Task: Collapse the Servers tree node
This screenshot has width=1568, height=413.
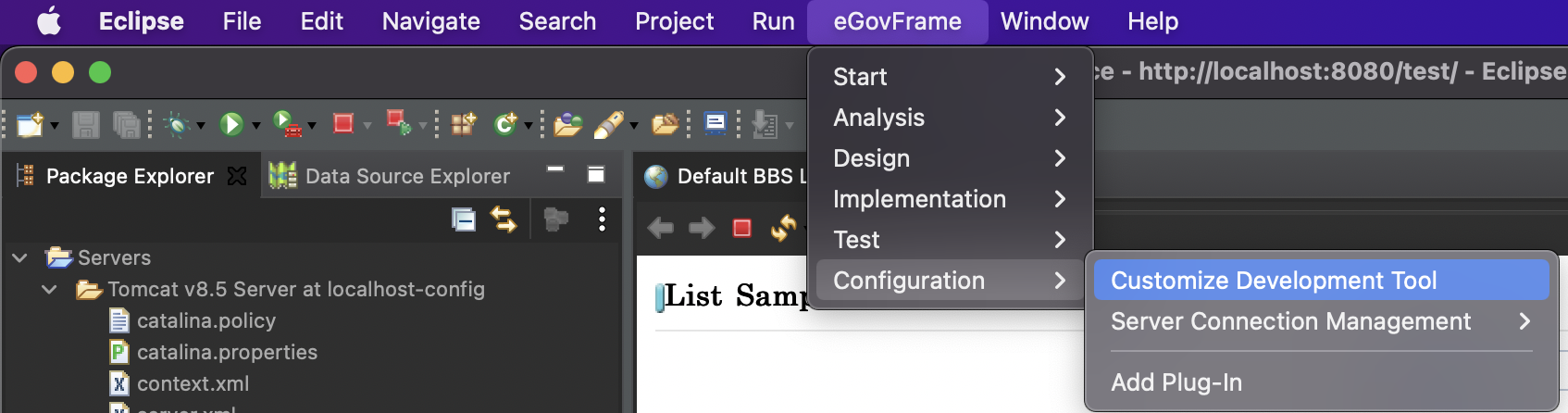Action: coord(20,257)
